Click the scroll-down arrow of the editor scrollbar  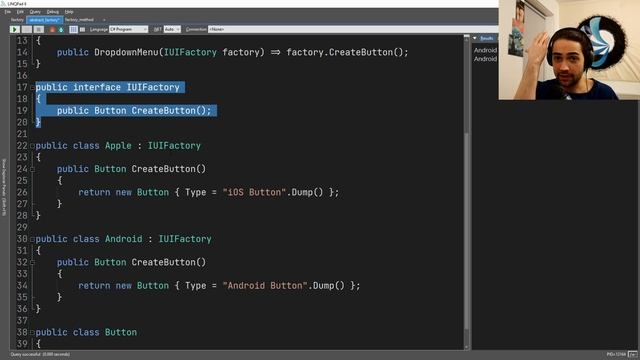click(467, 347)
